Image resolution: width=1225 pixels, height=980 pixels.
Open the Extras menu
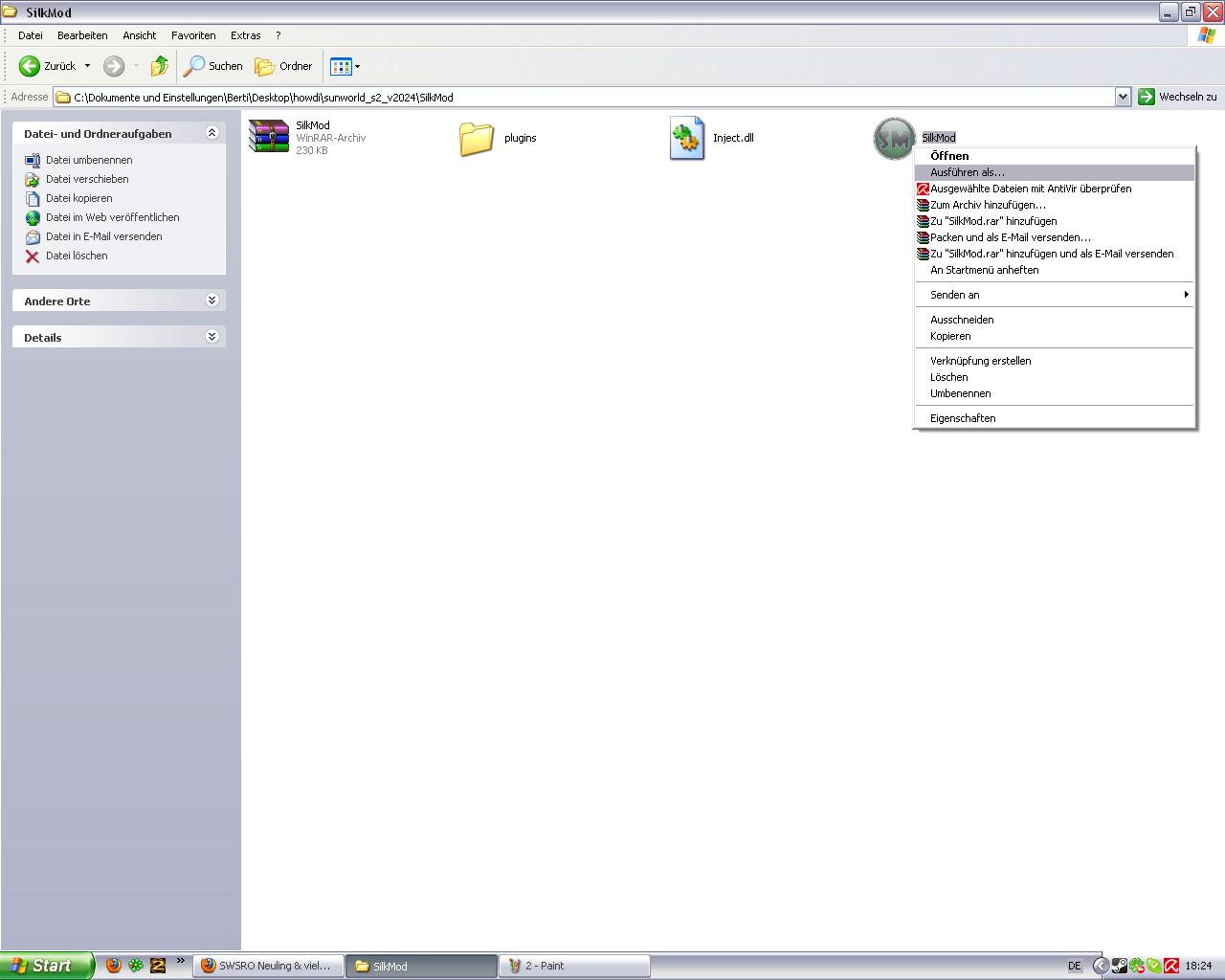point(245,35)
